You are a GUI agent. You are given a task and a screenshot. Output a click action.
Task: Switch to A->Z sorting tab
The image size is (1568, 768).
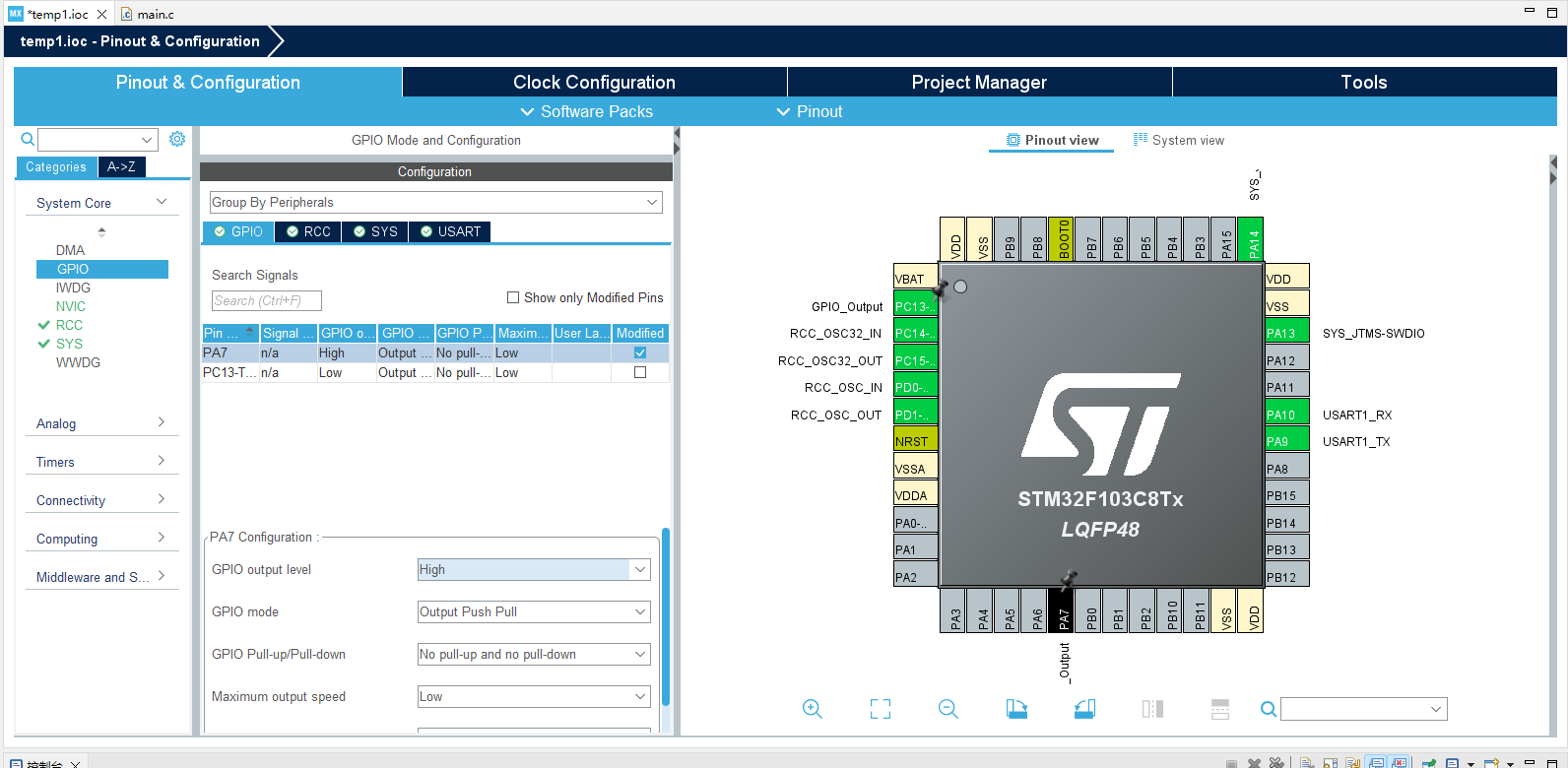click(x=122, y=166)
